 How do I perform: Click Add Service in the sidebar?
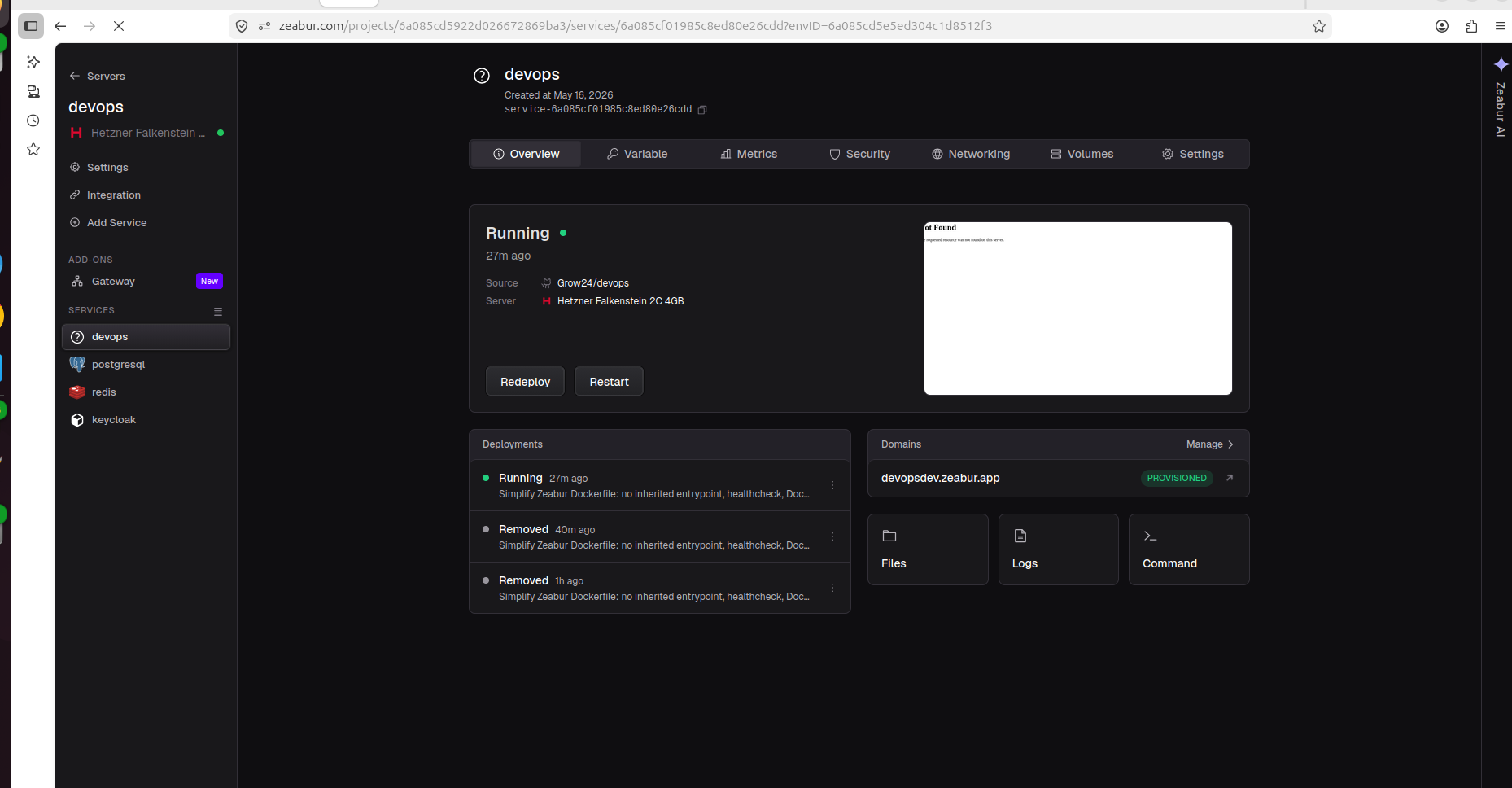(108, 222)
